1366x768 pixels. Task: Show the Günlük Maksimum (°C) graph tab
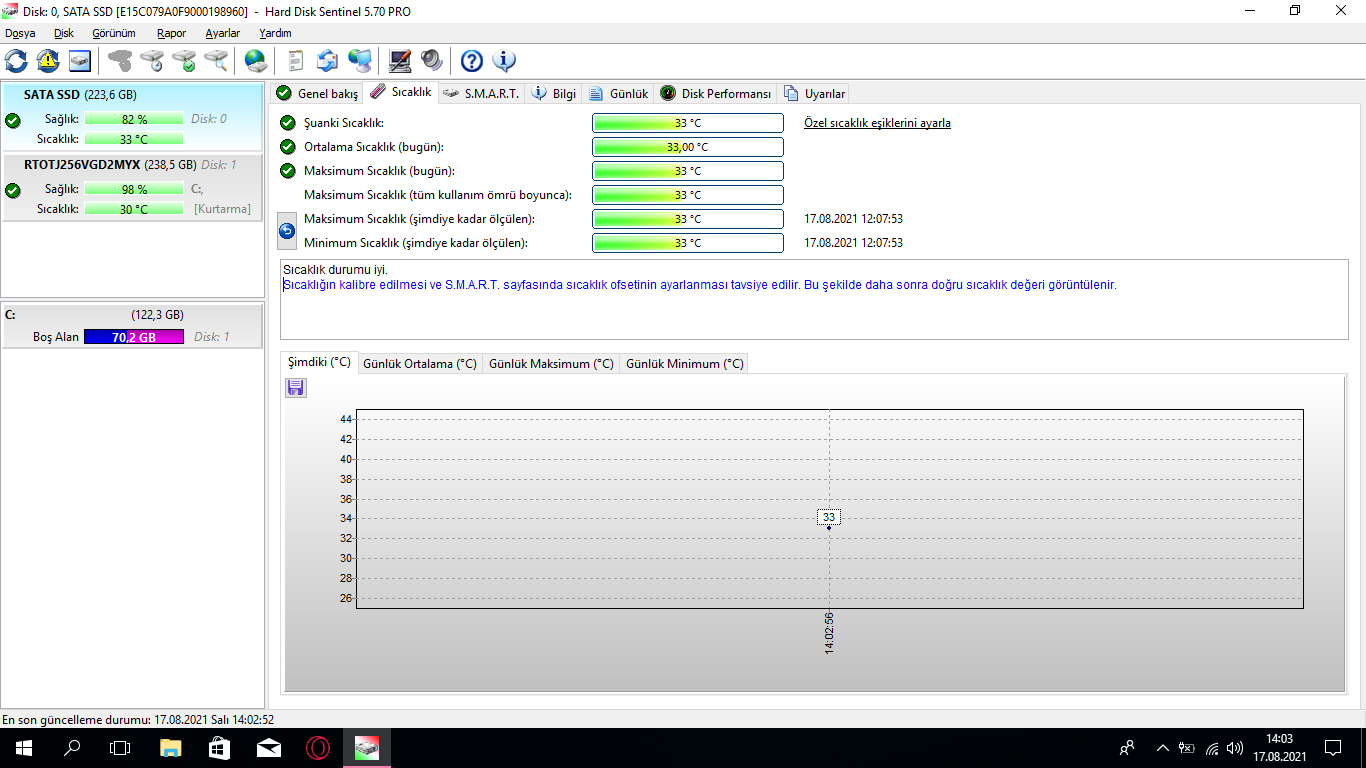pyautogui.click(x=551, y=364)
